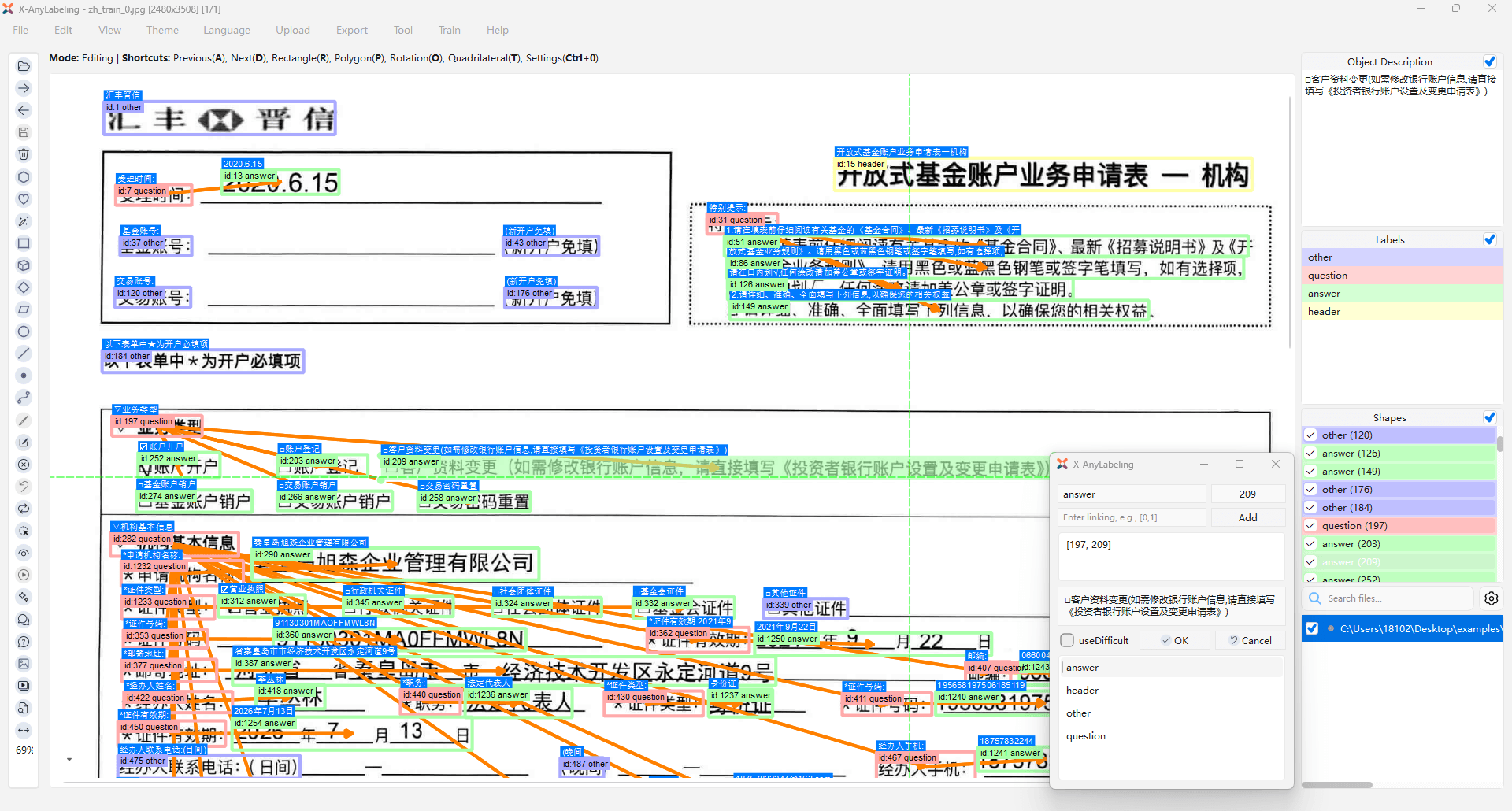Click the Add linking button
The width and height of the screenshot is (1512, 811).
[1248, 517]
